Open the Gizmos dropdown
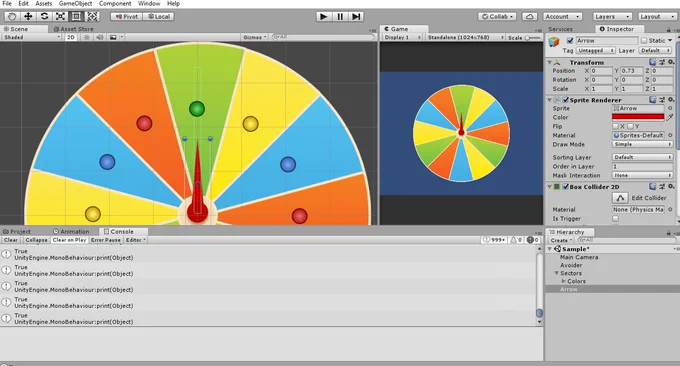This screenshot has width=680, height=366. pos(255,37)
